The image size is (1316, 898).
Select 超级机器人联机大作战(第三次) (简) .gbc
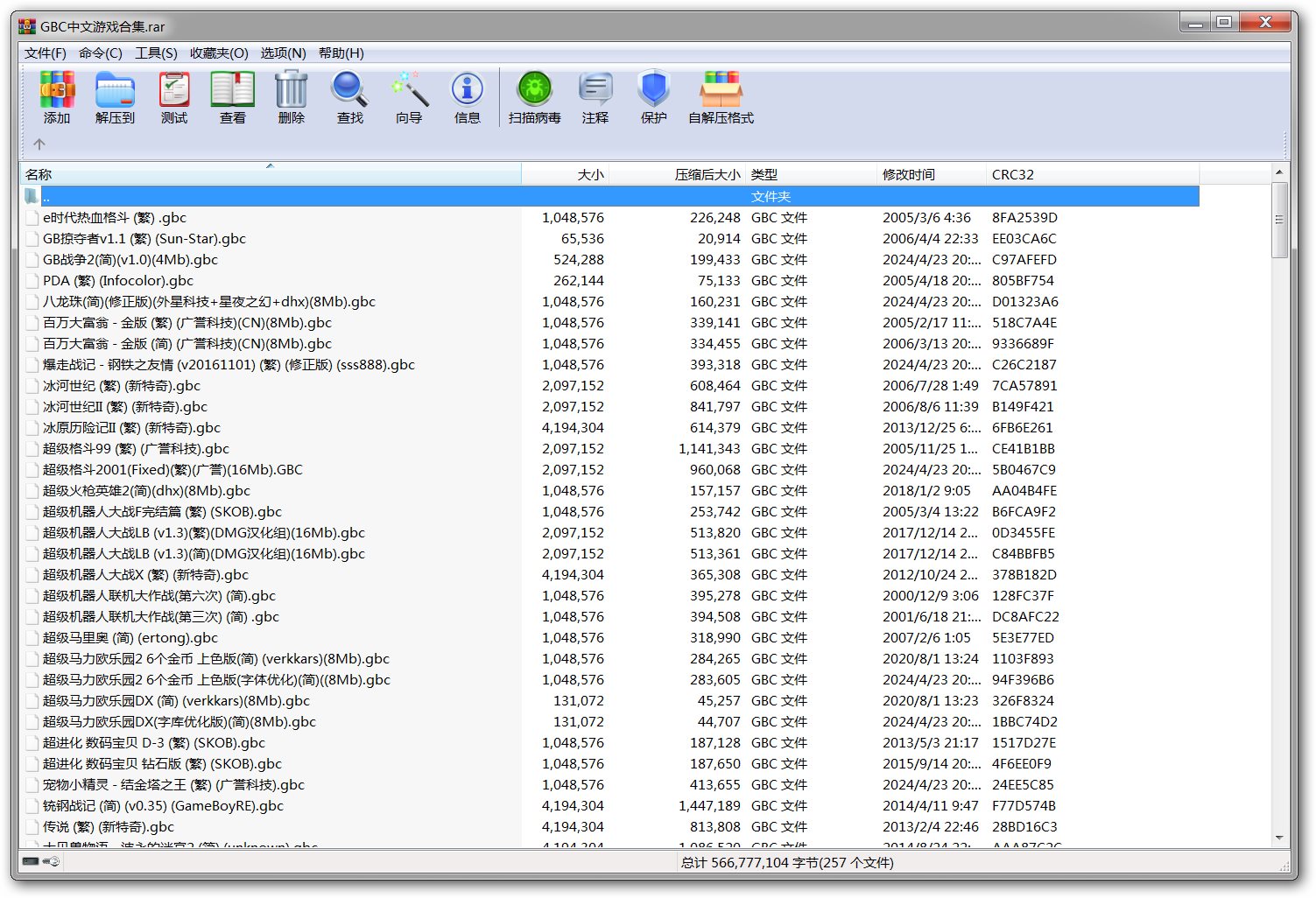click(x=161, y=617)
